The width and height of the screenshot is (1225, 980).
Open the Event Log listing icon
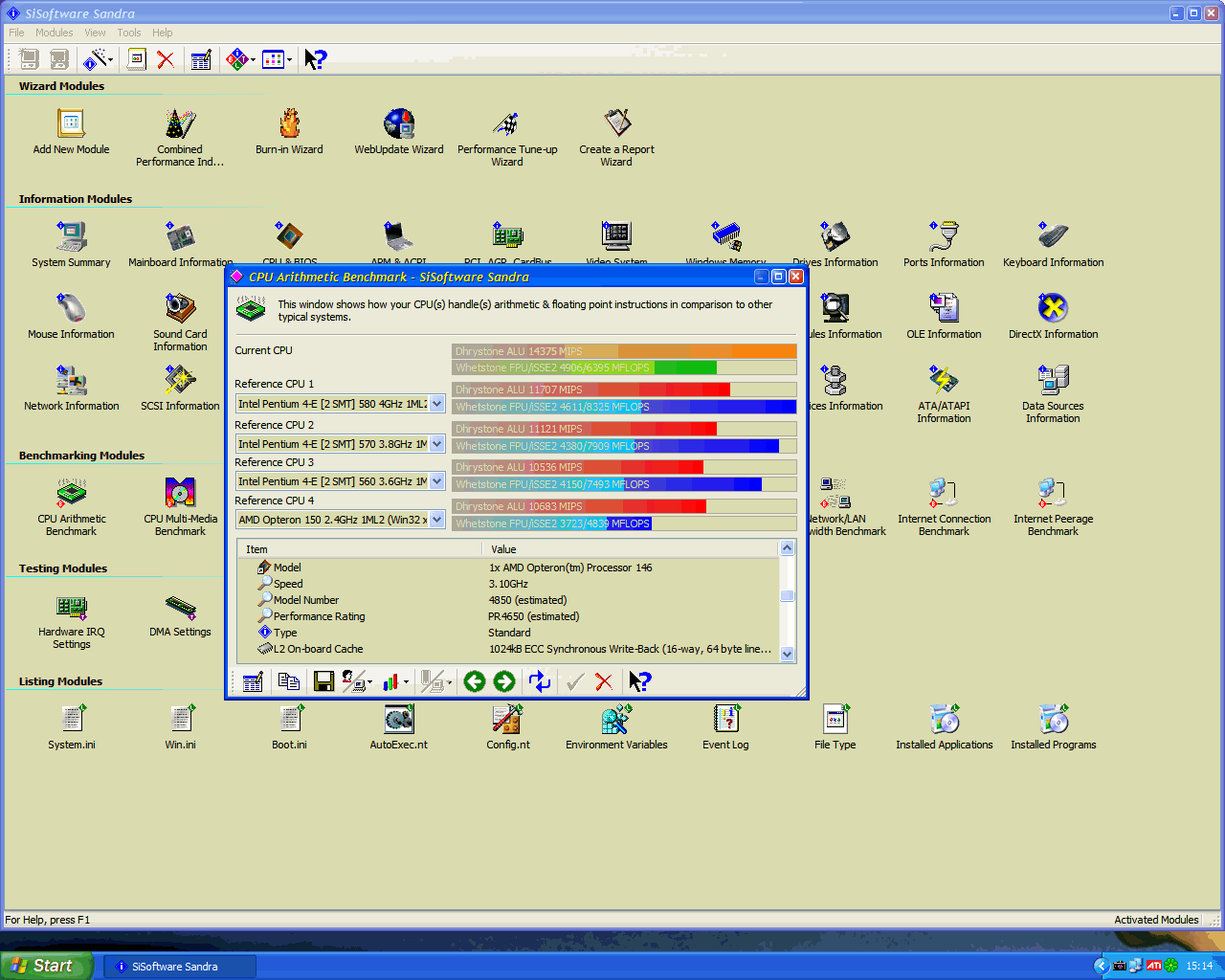click(x=725, y=719)
